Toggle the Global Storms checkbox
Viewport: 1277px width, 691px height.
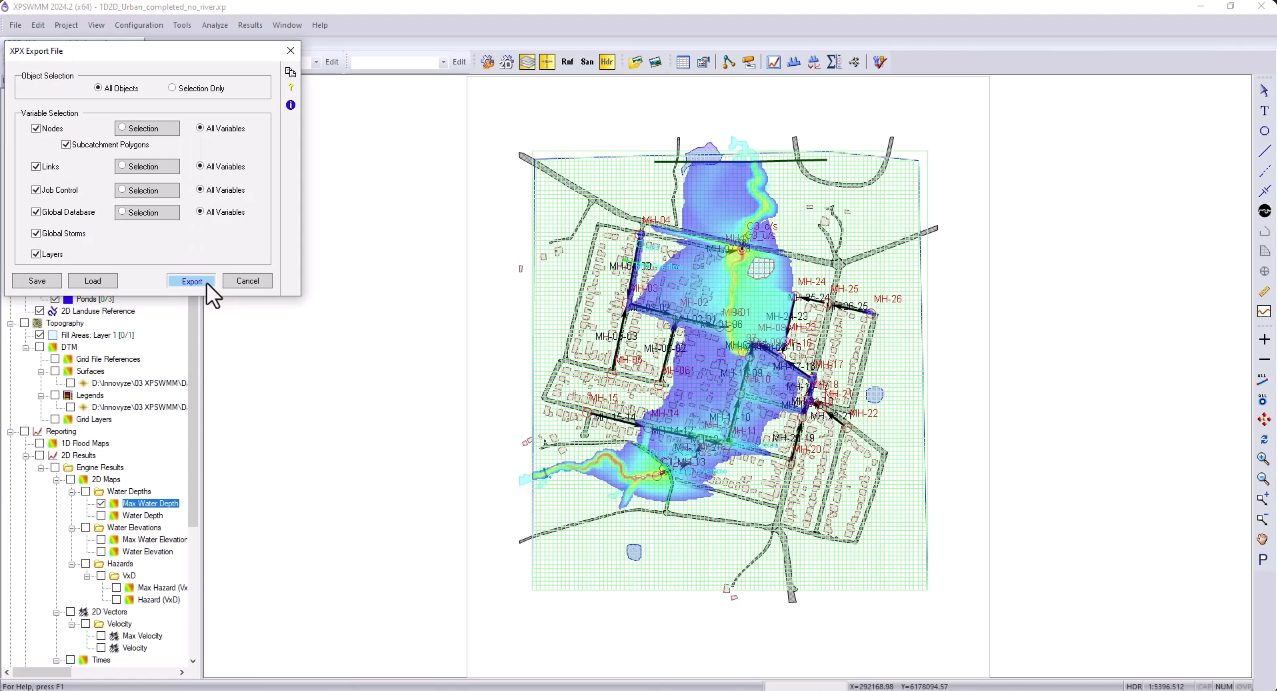pyautogui.click(x=36, y=233)
